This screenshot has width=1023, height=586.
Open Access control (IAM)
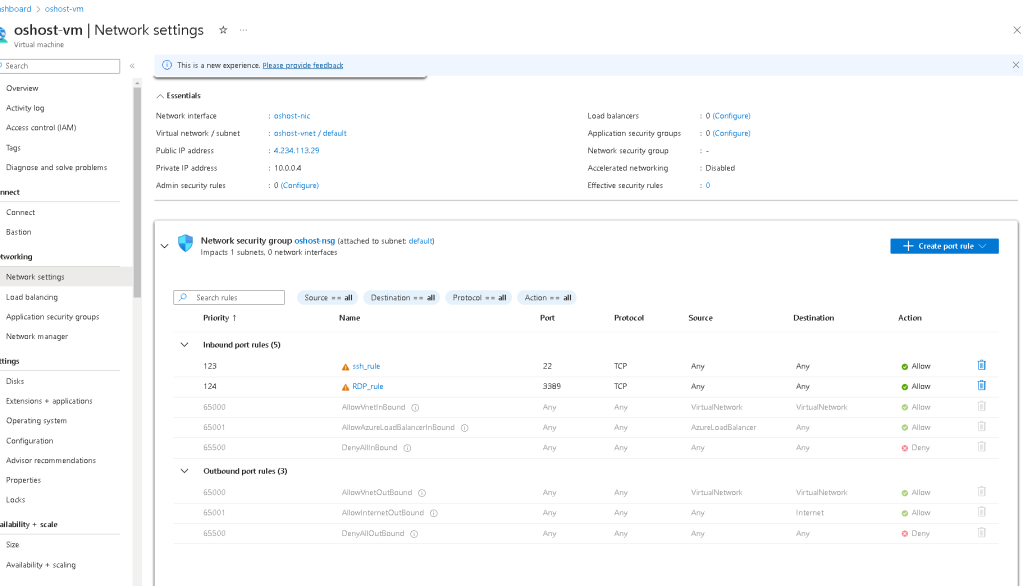coord(41,127)
